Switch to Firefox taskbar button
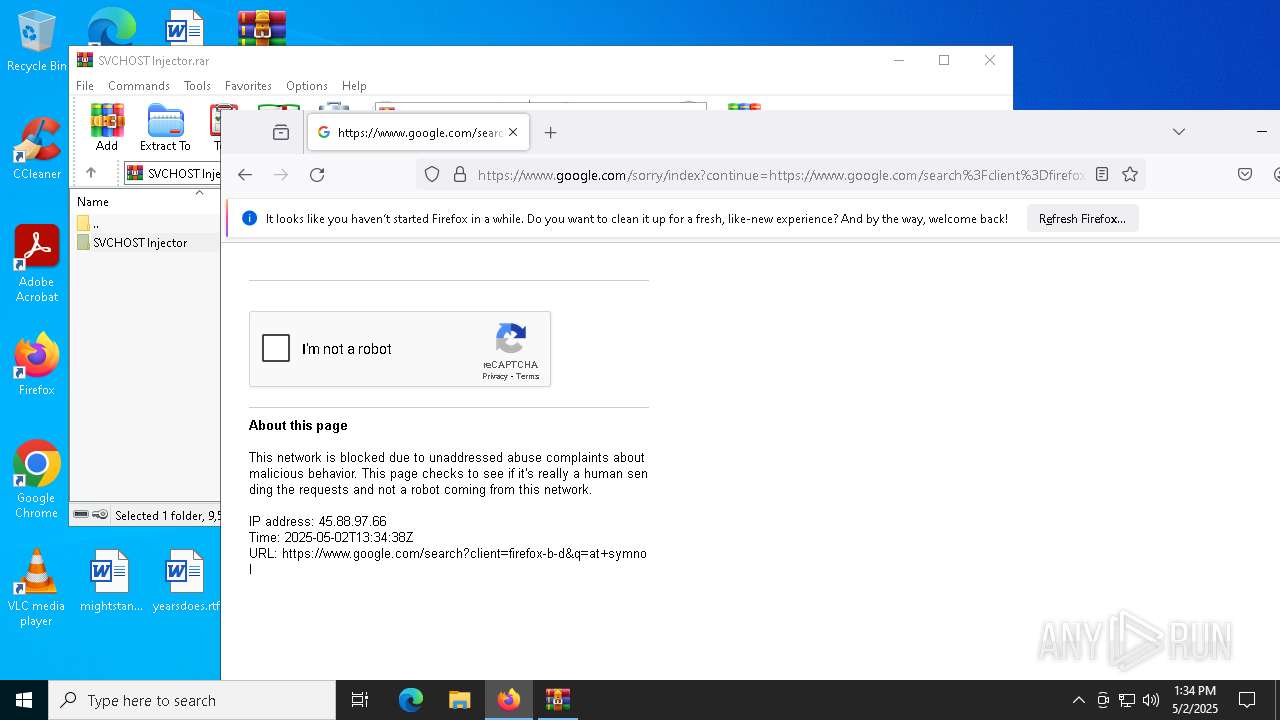 click(x=509, y=700)
